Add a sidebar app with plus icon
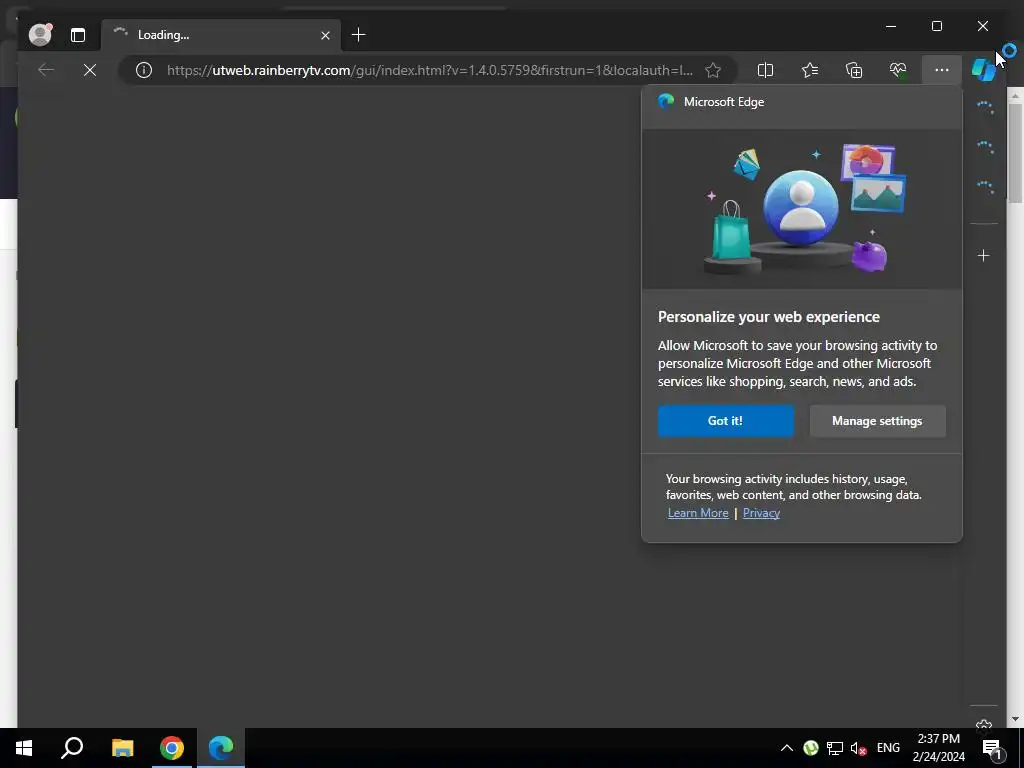 pyautogui.click(x=984, y=255)
